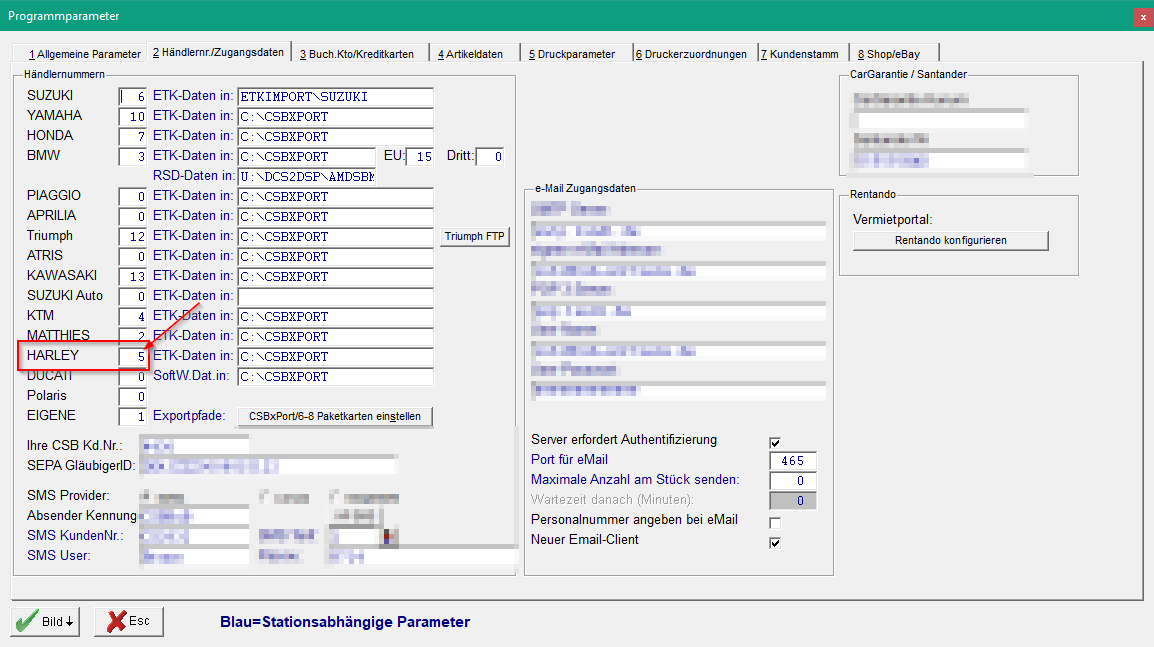Click Maximale Anzahl am Stück senden field
The image size is (1154, 647).
[793, 481]
